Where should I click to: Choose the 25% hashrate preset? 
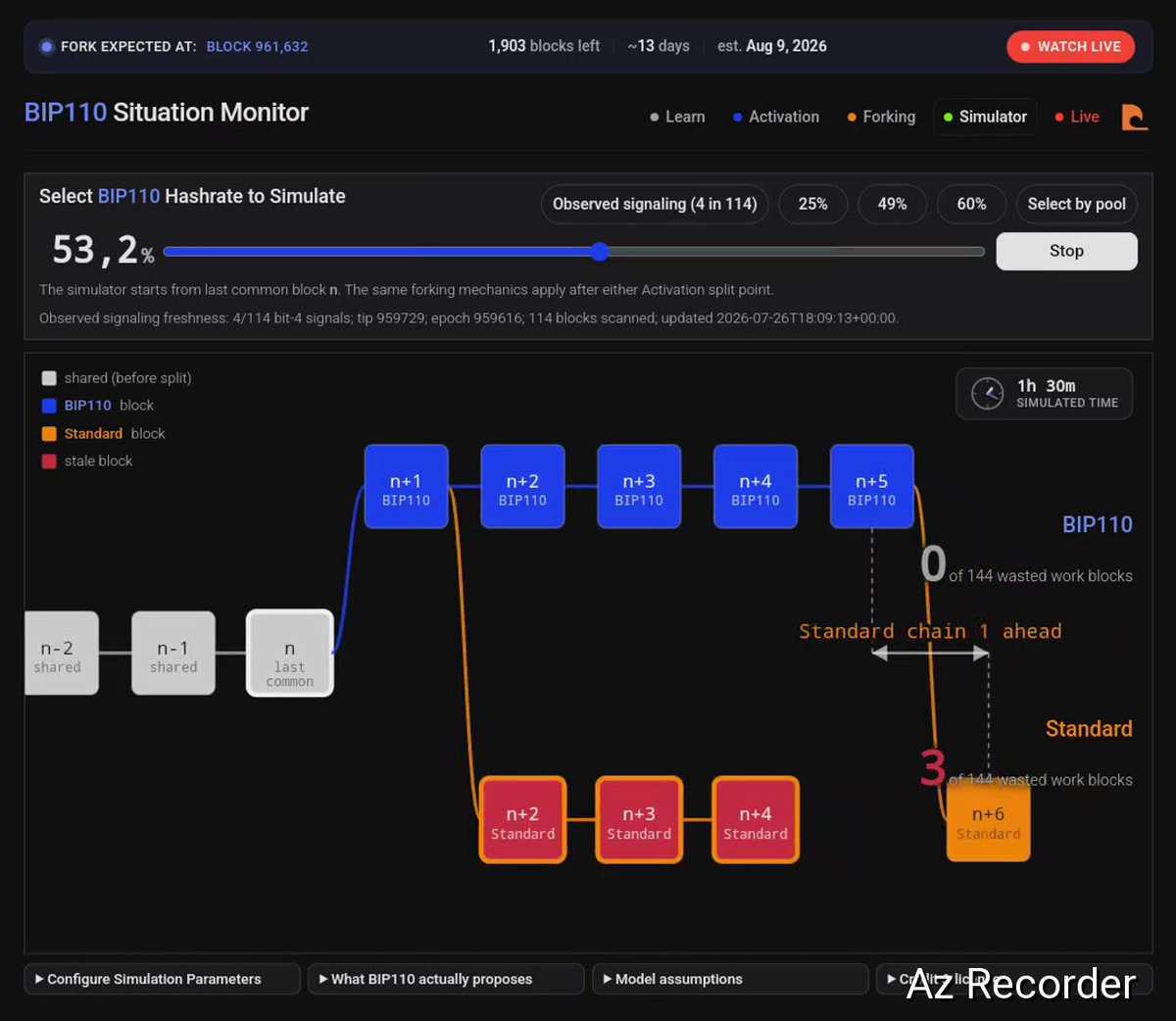point(812,204)
